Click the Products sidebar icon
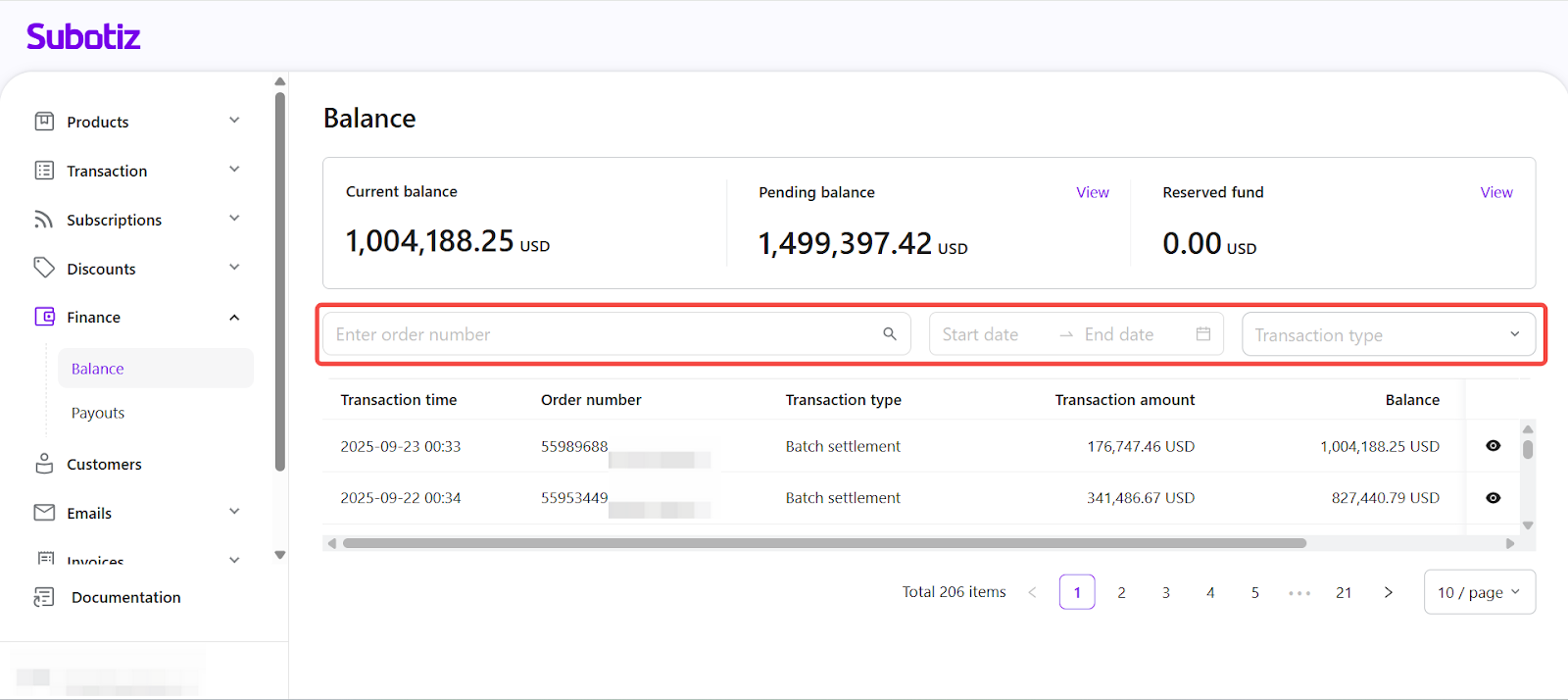This screenshot has height=700, width=1568. (x=44, y=122)
